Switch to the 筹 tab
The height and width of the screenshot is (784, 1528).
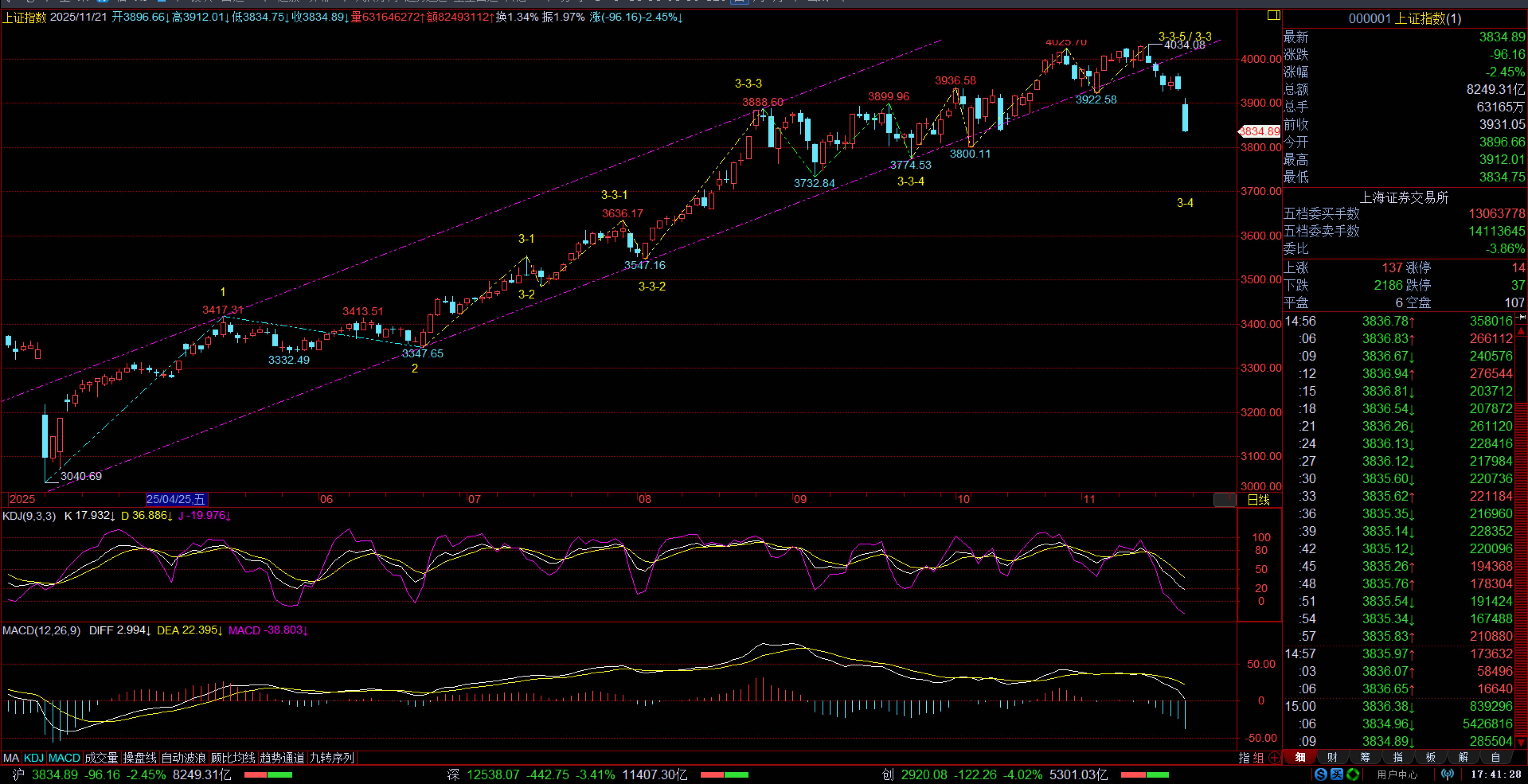[x=1365, y=757]
